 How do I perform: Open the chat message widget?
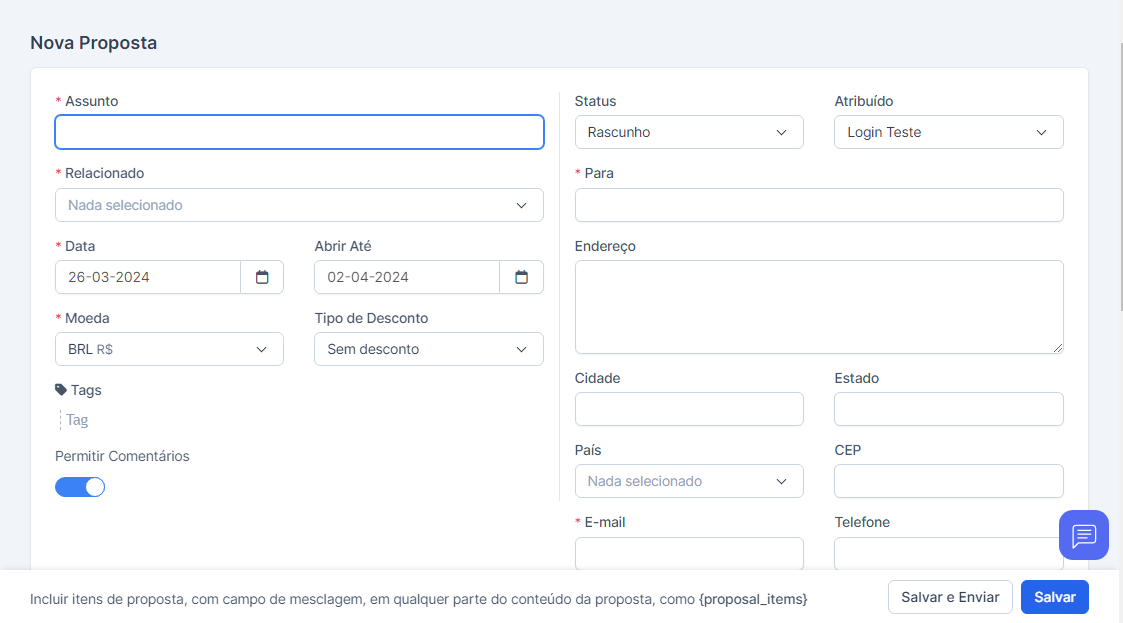coord(1084,535)
